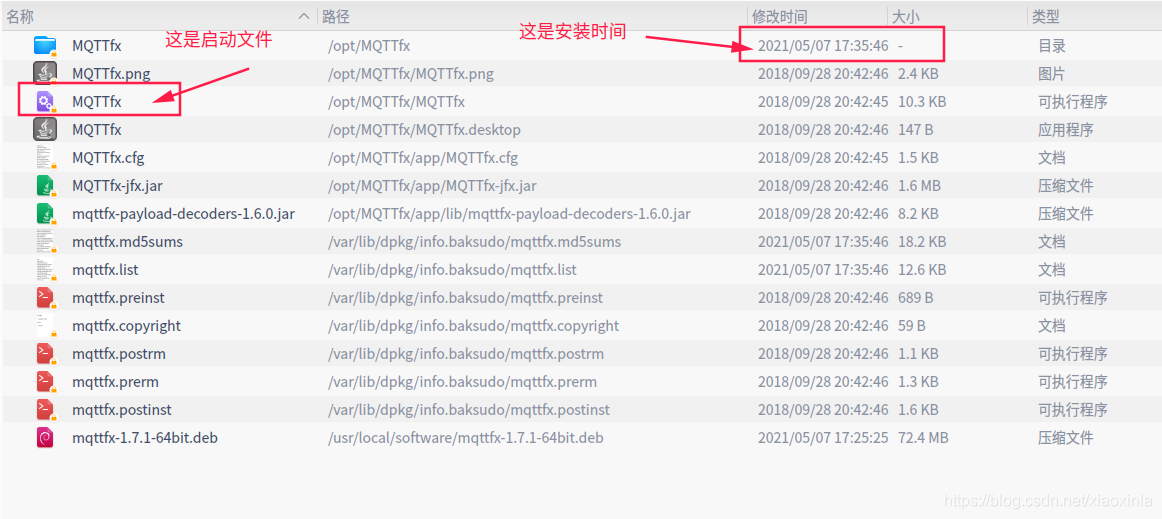The width and height of the screenshot is (1162, 519).
Task: Click the 8.2 KB size value
Action: pos(917,214)
